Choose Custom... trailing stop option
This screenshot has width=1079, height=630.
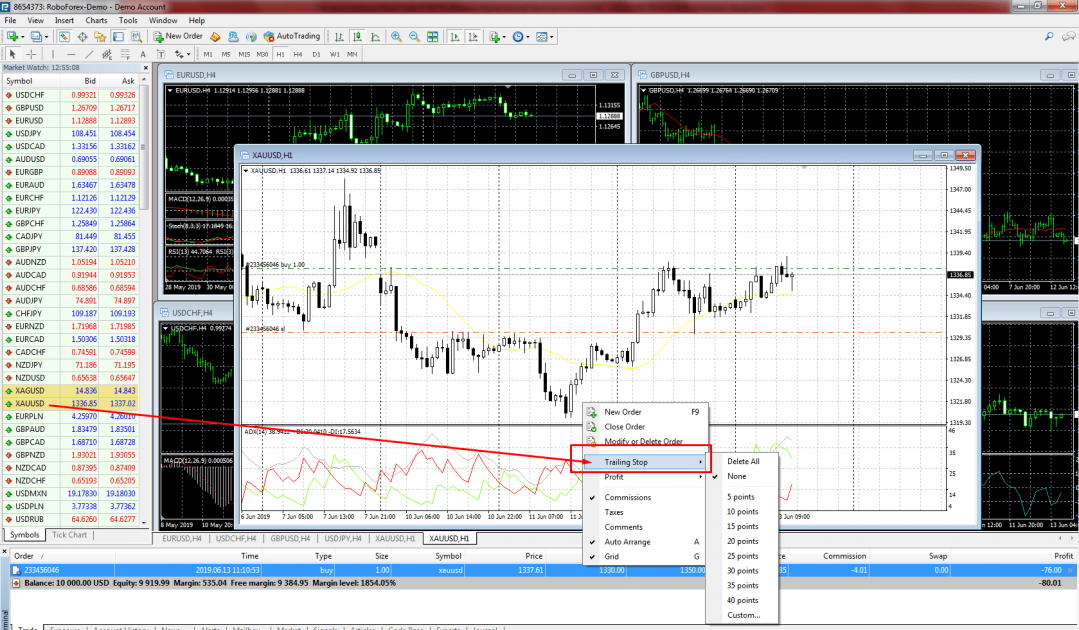(743, 616)
